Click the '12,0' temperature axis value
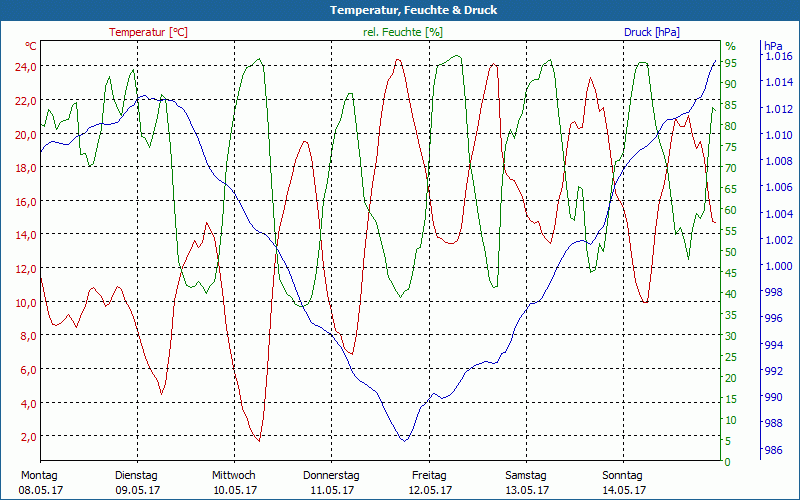This screenshot has width=800, height=500. (x=26, y=268)
